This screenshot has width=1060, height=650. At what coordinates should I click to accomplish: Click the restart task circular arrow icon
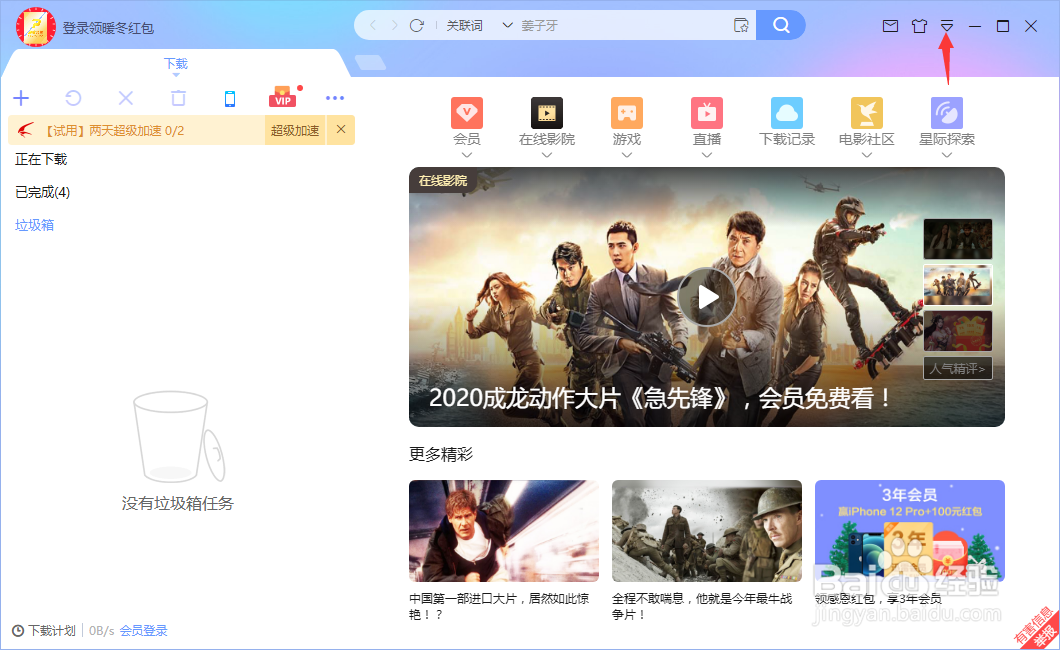pyautogui.click(x=73, y=98)
